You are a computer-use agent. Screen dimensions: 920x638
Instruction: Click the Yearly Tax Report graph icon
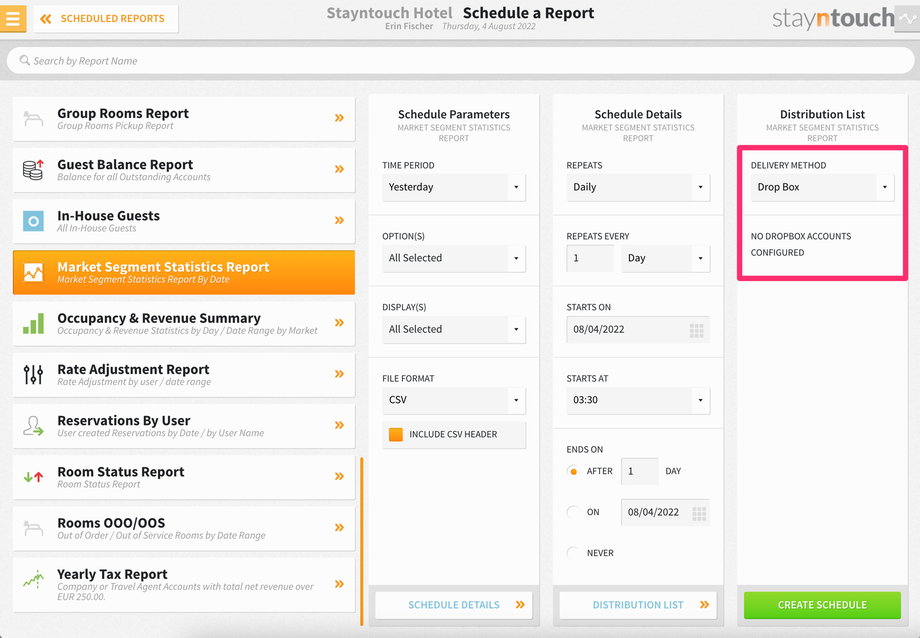pos(33,580)
